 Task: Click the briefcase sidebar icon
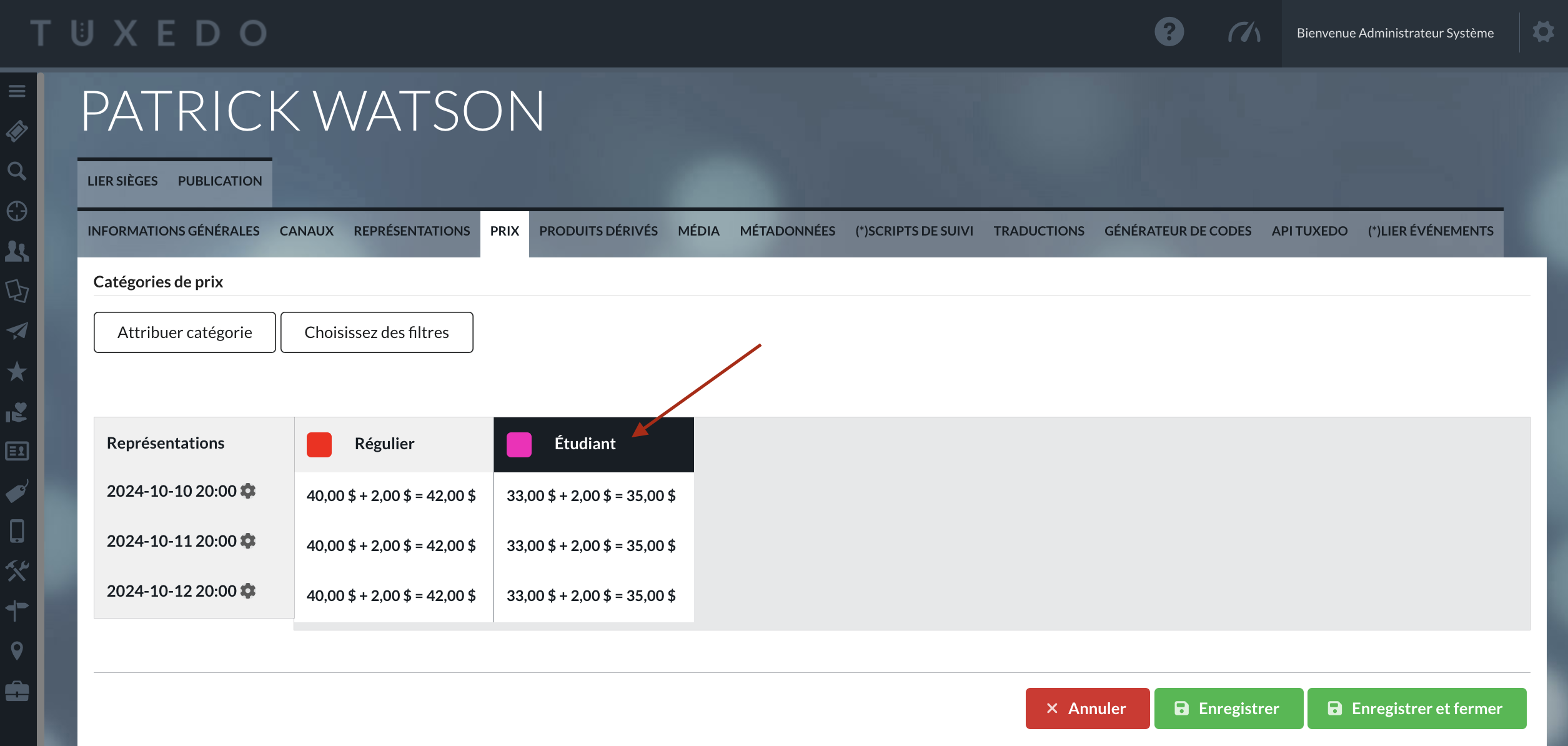[x=17, y=691]
